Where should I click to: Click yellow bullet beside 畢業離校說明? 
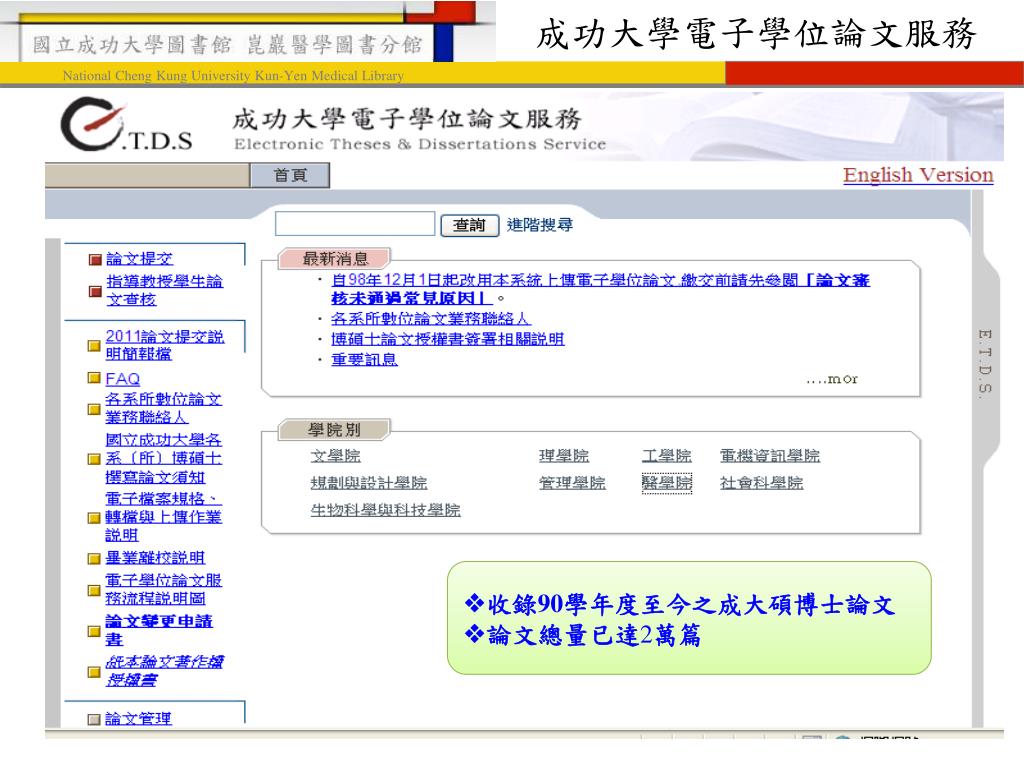(x=94, y=558)
